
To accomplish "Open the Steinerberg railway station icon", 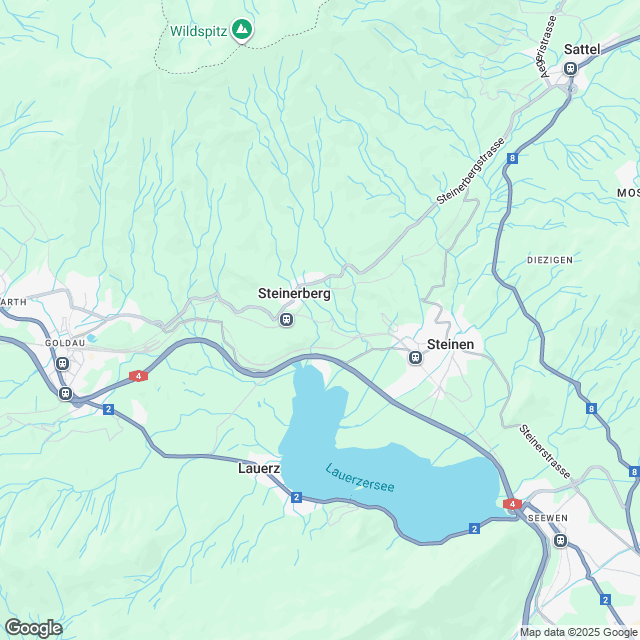I will coord(287,320).
